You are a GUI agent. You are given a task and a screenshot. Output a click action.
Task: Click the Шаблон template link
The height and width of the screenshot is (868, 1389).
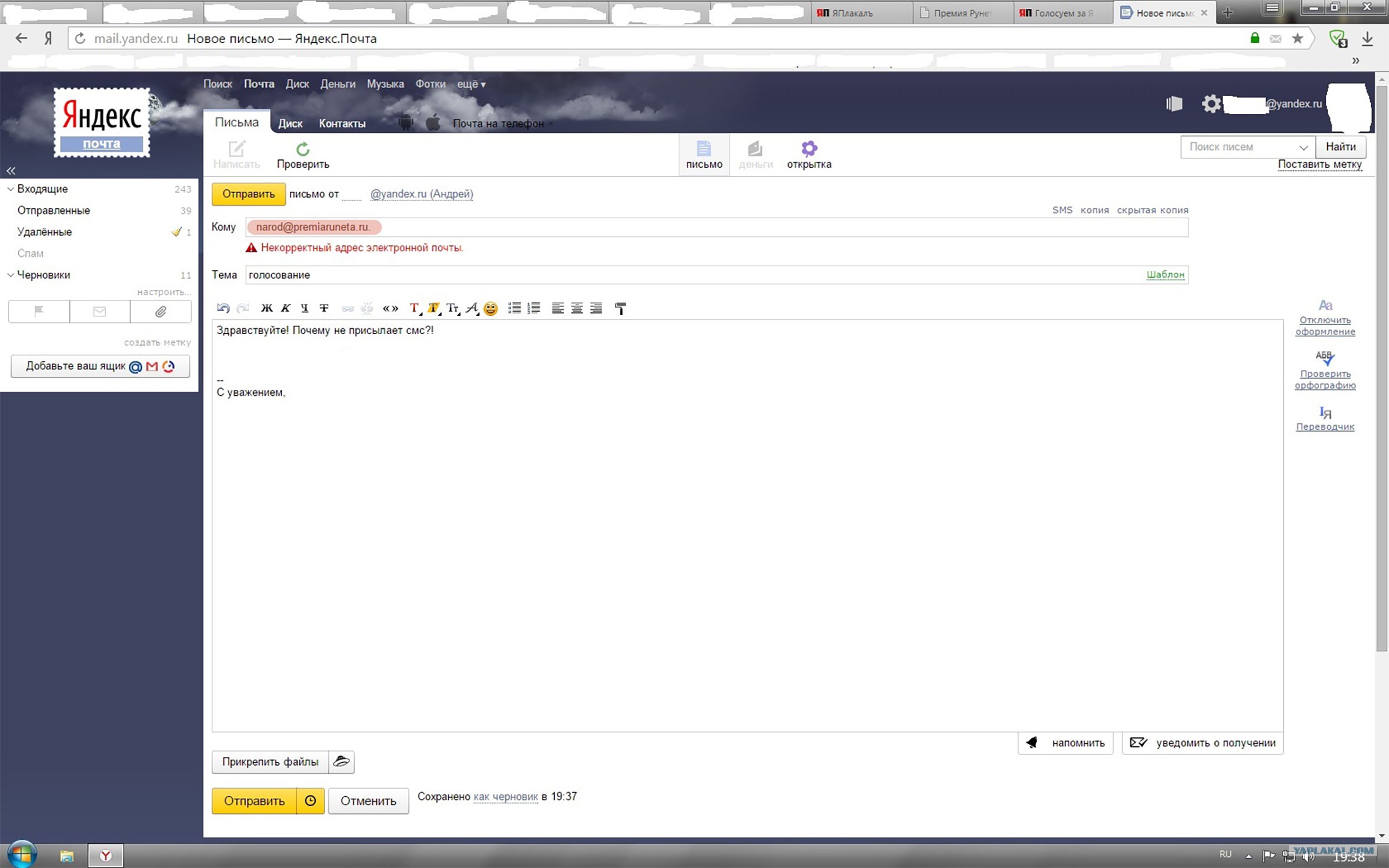1165,275
